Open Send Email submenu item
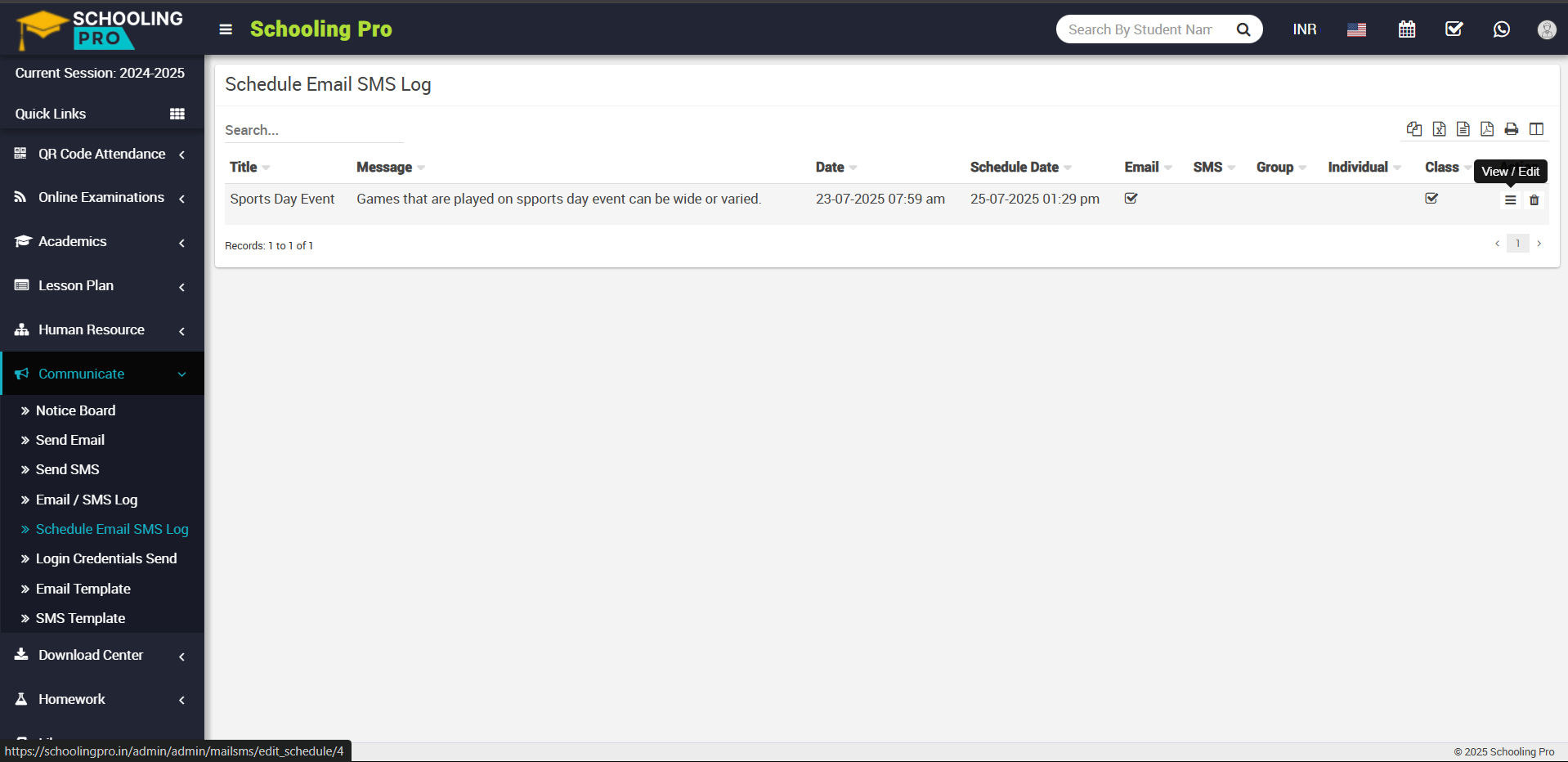Viewport: 1568px width, 762px height. (70, 440)
